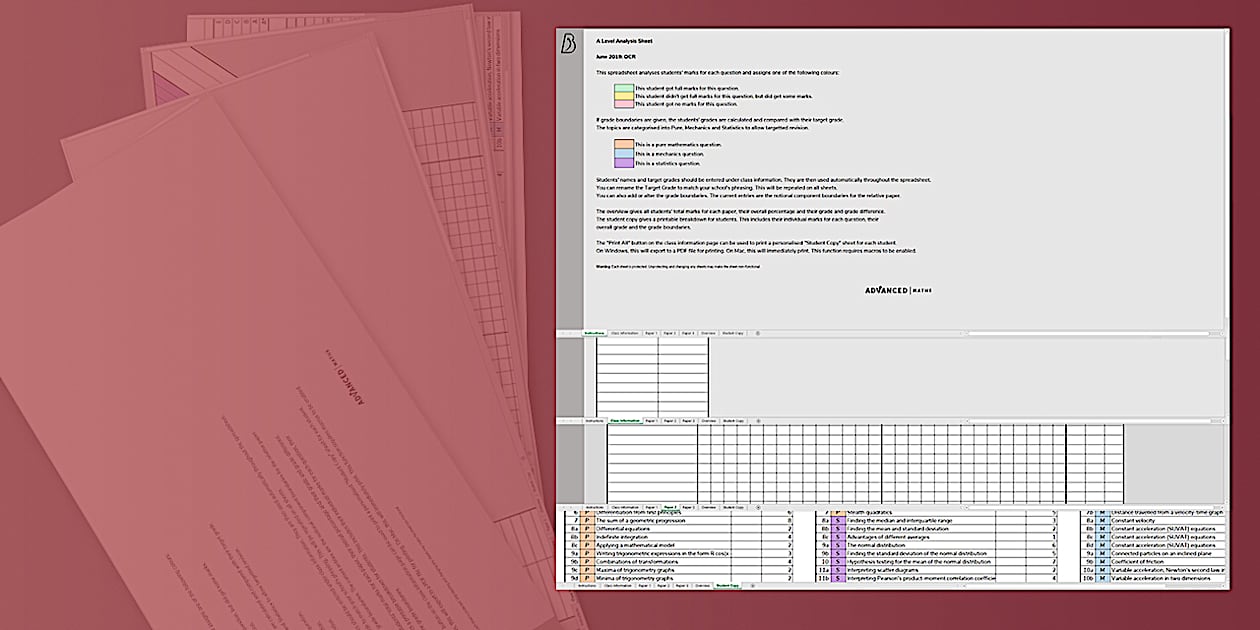The height and width of the screenshot is (630, 1260).
Task: Switch to the Instructions tab in the bottommost tab bar
Action: coord(589,585)
